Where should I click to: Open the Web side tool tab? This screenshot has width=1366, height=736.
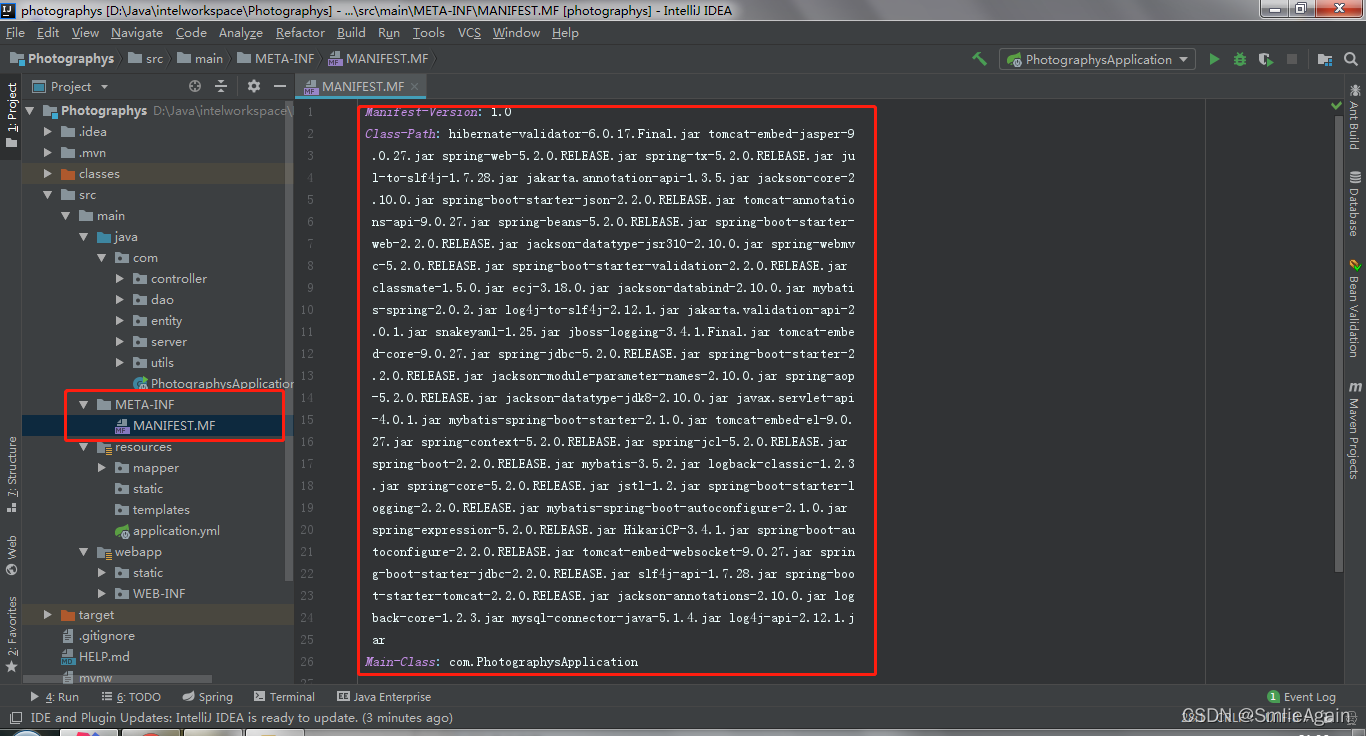point(11,555)
